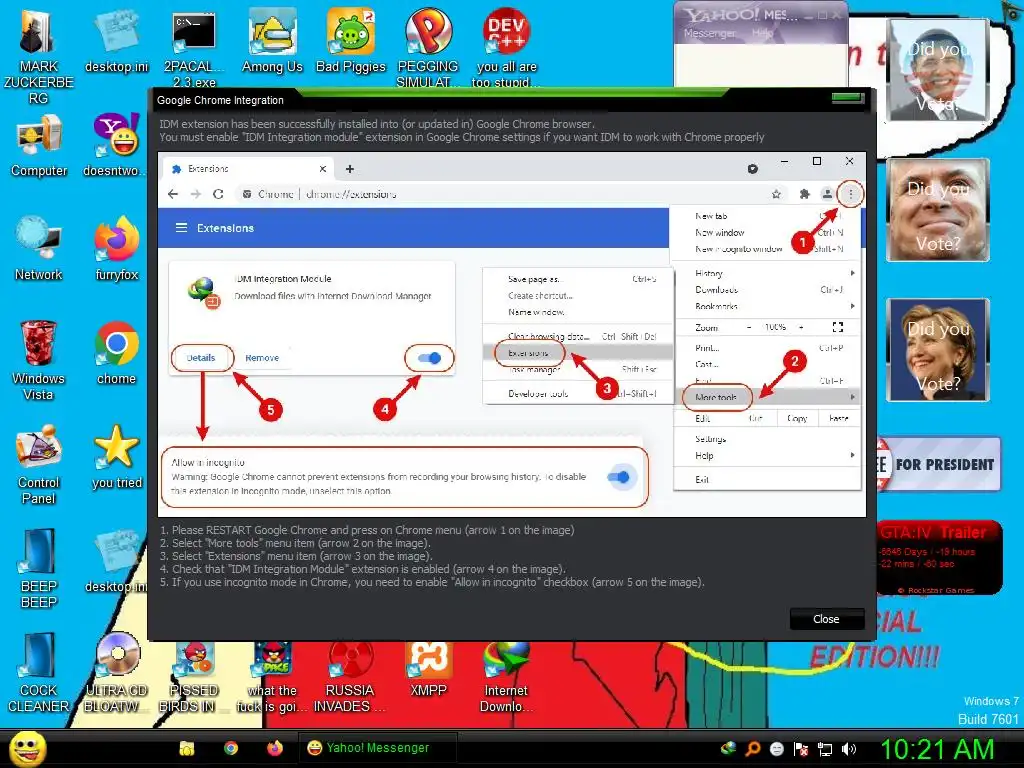
Task: Launch the 'chome' Chrome desktop shortcut
Action: point(116,353)
